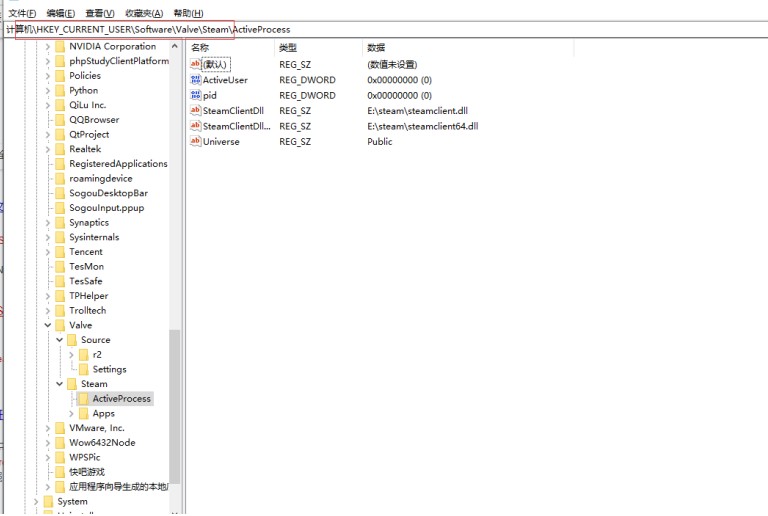Click the r2 folder icon
This screenshot has width=768, height=516.
[x=83, y=355]
